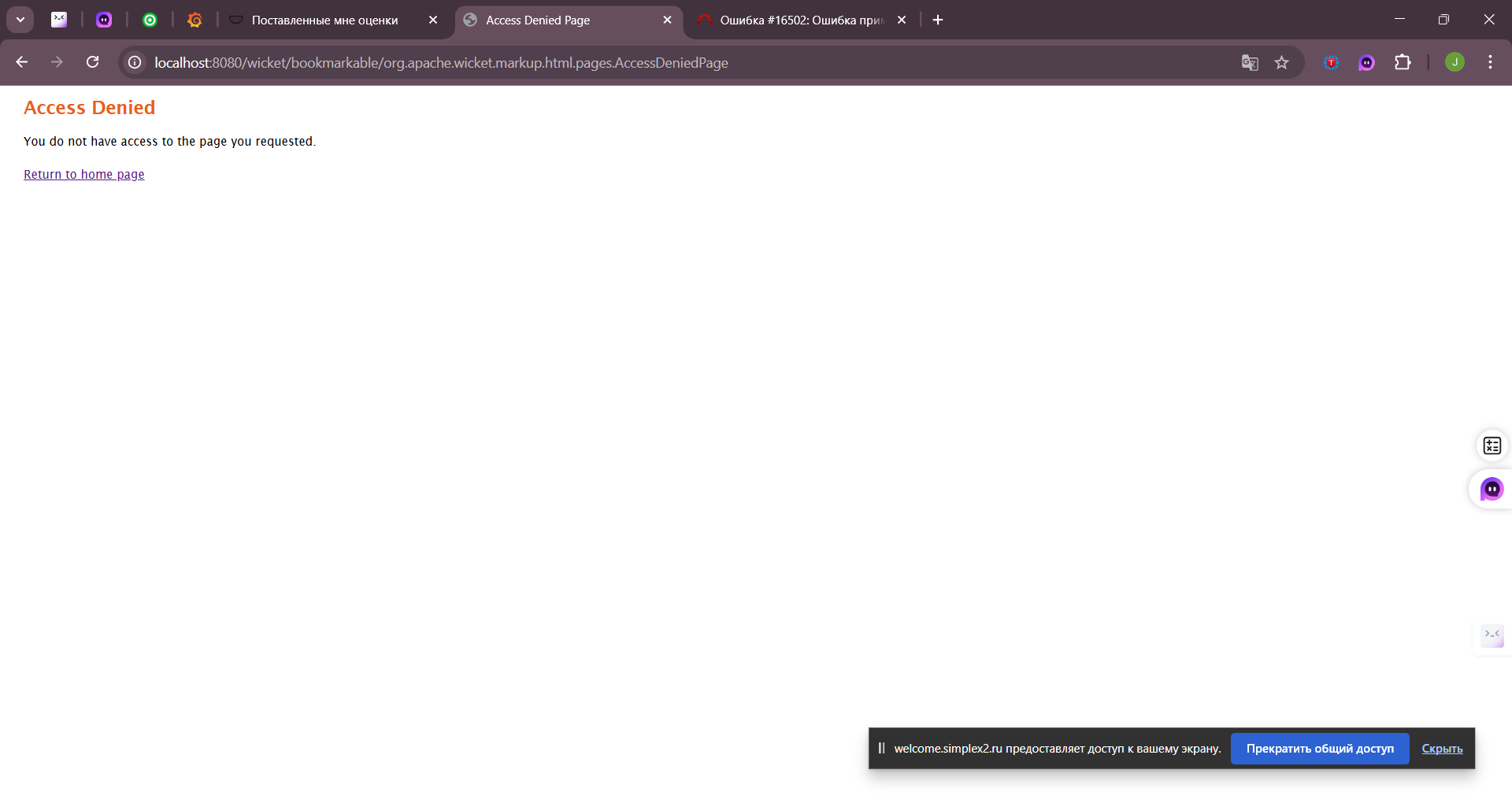Hide the screen sharing bar via Скрыть
Screen dimensions: 1512x803
click(x=1442, y=749)
